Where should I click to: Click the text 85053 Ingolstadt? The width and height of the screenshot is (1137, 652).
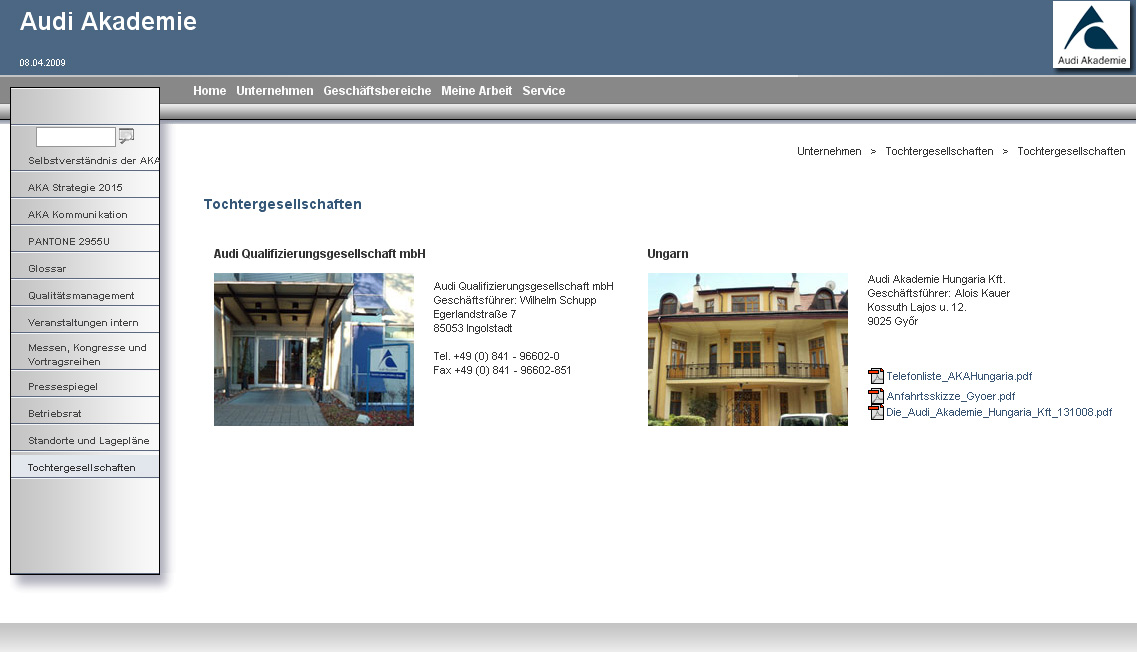[473, 328]
